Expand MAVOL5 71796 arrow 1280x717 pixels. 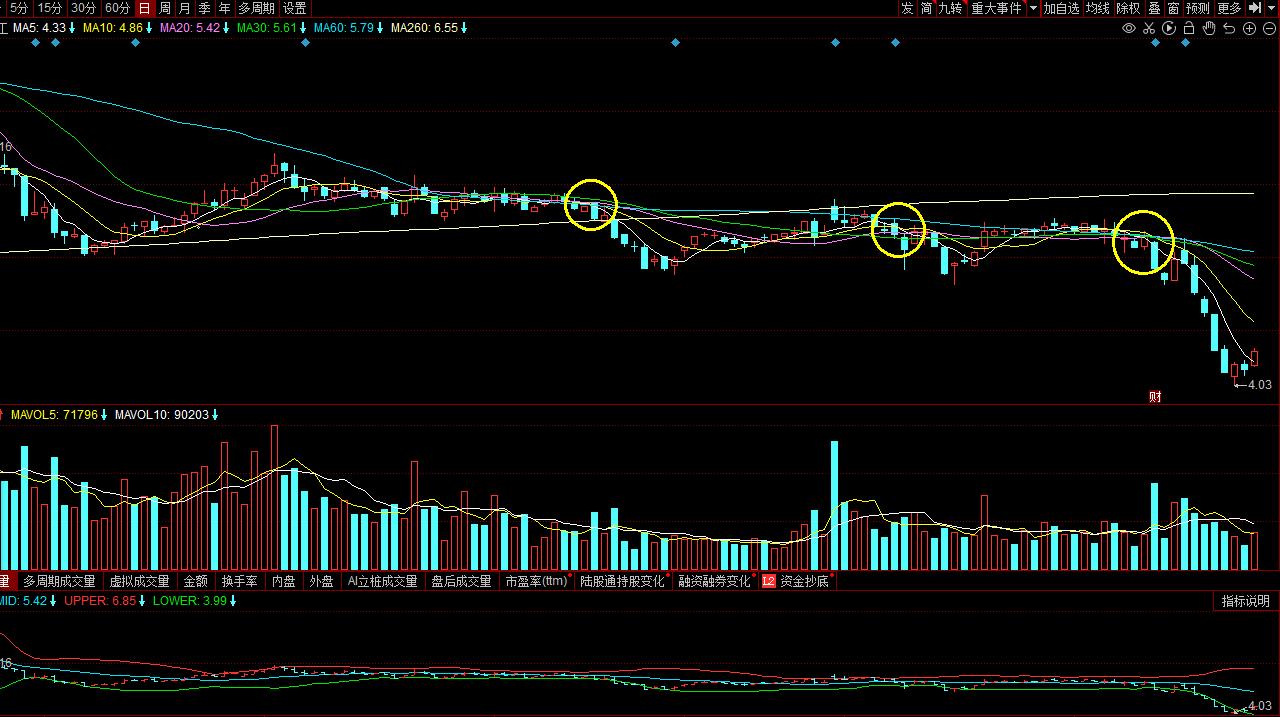tap(105, 414)
